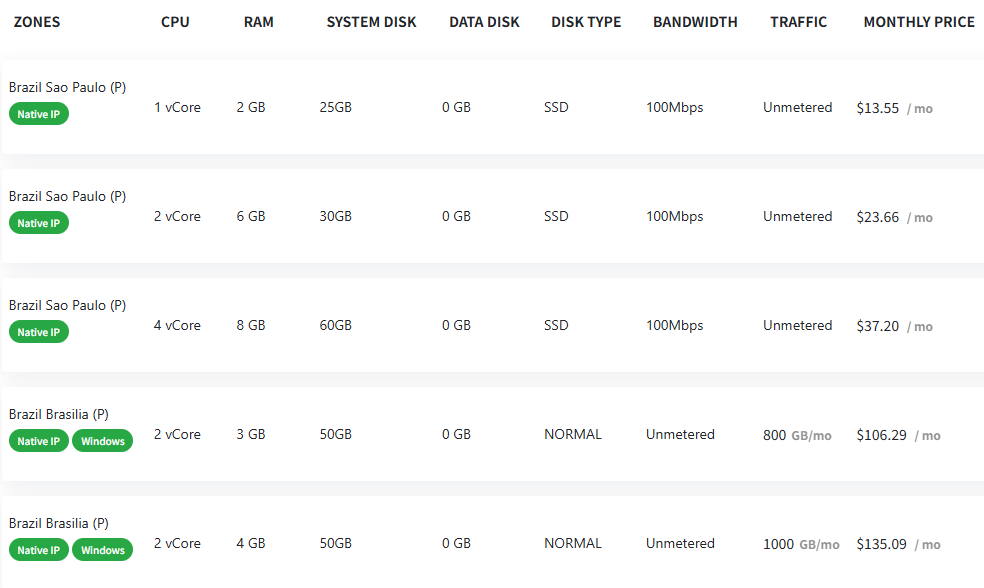The width and height of the screenshot is (984, 588).
Task: Click the ZONES column header
Action: (37, 22)
